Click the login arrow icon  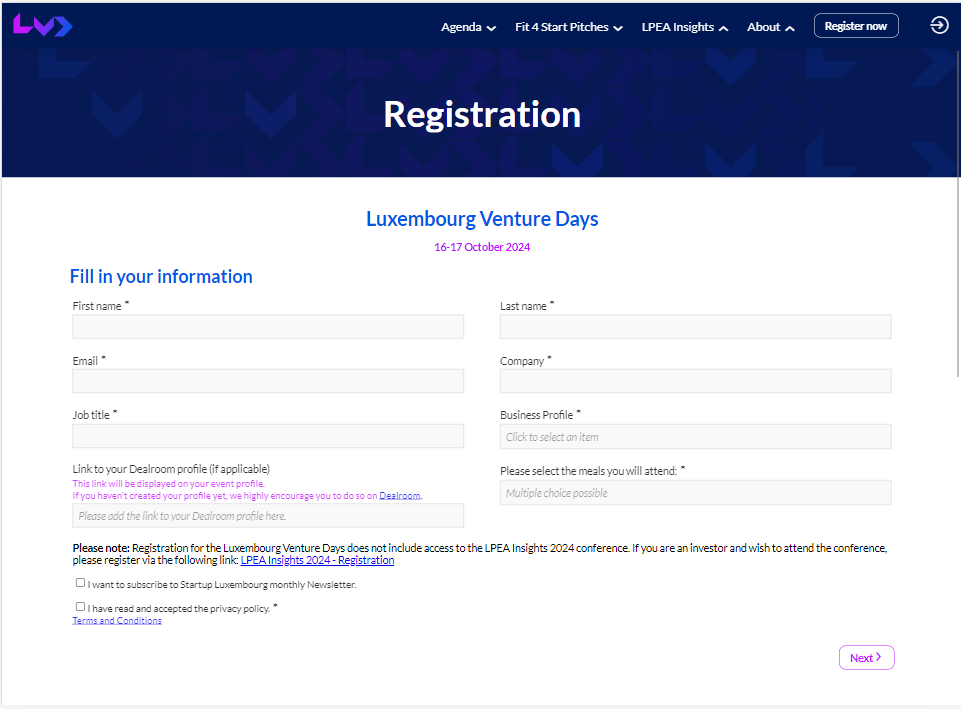coord(939,25)
